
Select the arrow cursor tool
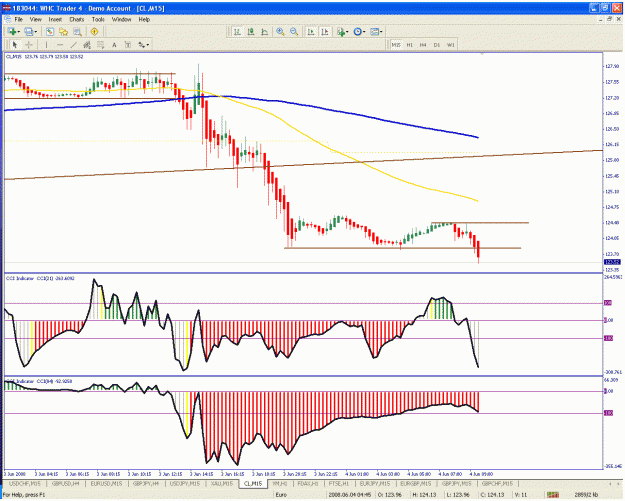[15, 45]
